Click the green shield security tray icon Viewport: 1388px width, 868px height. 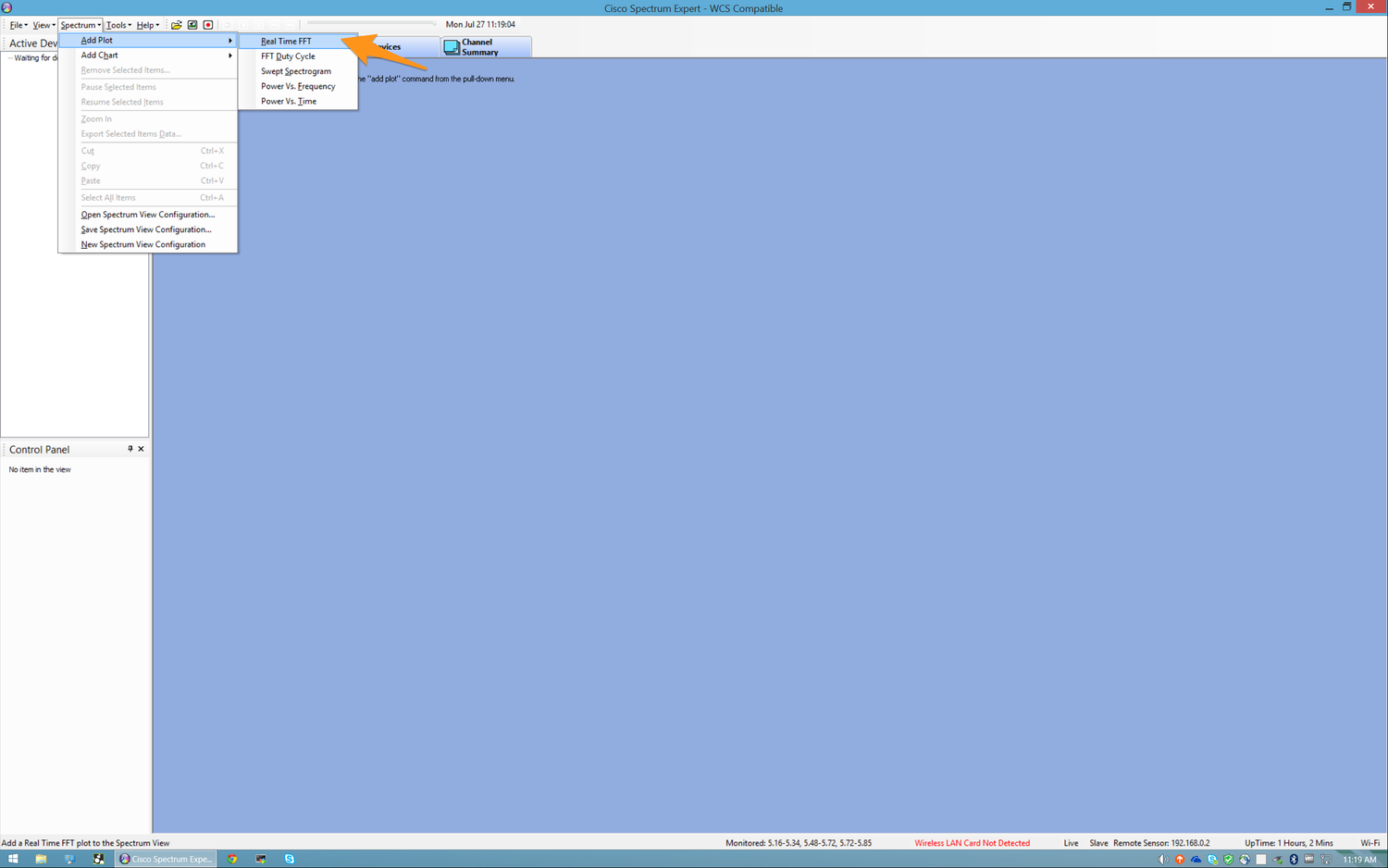tap(1228, 859)
